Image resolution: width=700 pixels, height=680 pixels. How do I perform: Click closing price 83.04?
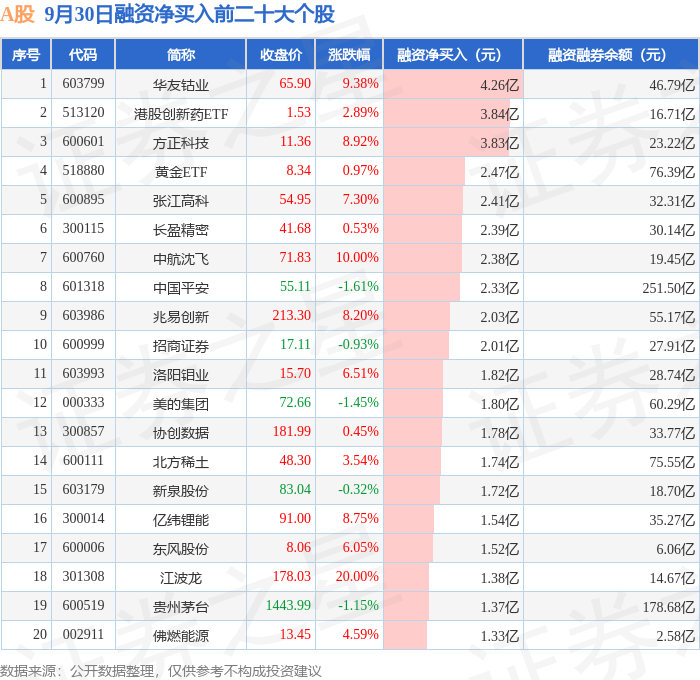click(295, 490)
